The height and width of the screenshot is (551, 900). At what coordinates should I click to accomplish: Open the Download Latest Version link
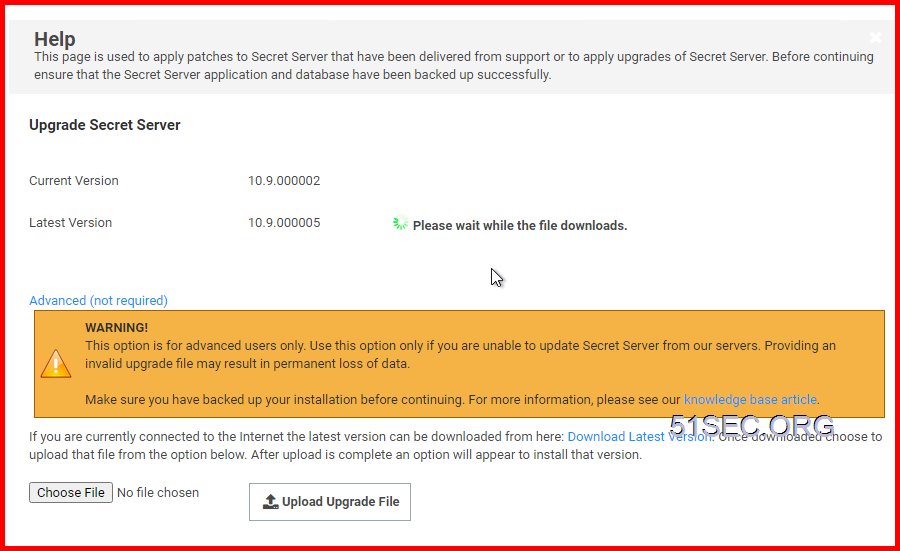[640, 437]
